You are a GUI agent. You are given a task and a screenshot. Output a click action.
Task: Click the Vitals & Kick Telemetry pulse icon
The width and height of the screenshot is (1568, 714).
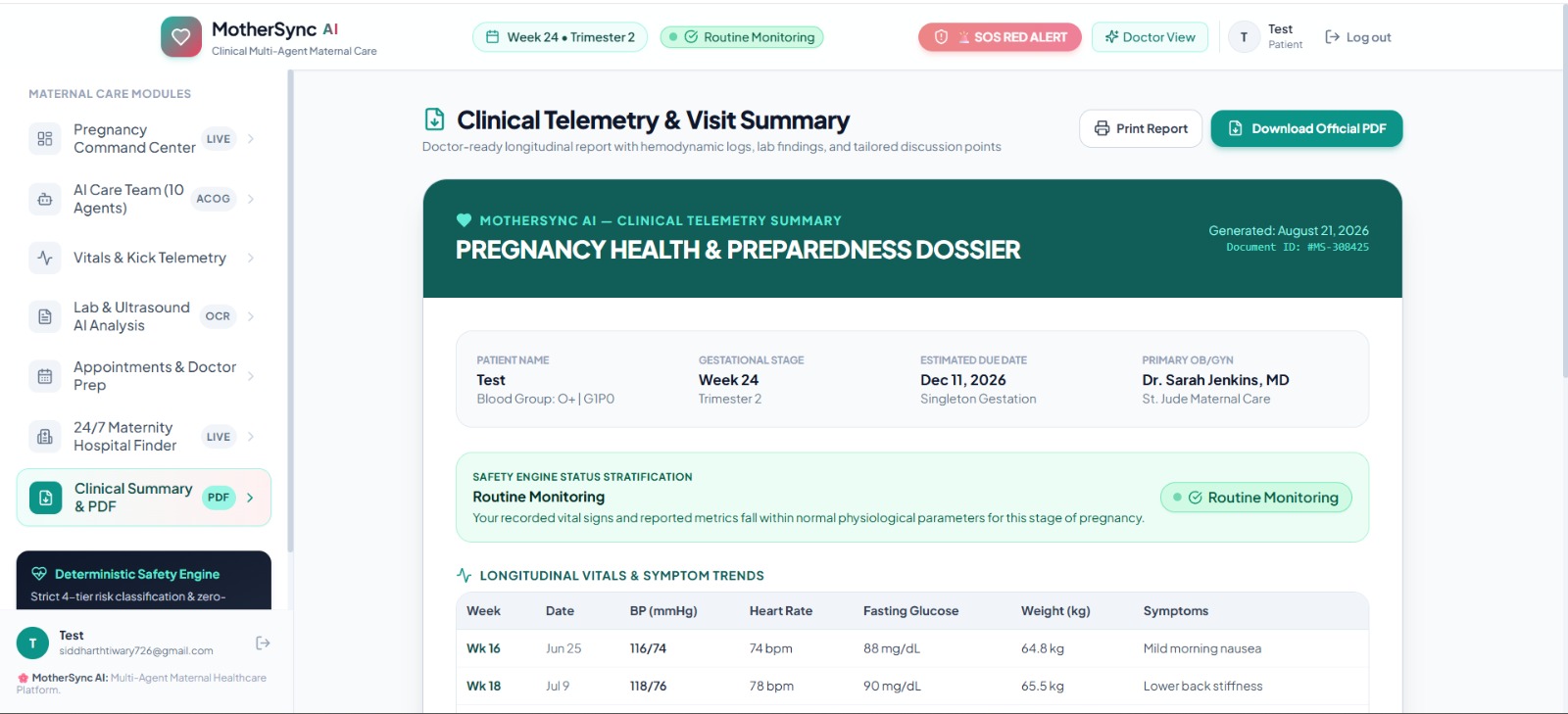click(45, 258)
